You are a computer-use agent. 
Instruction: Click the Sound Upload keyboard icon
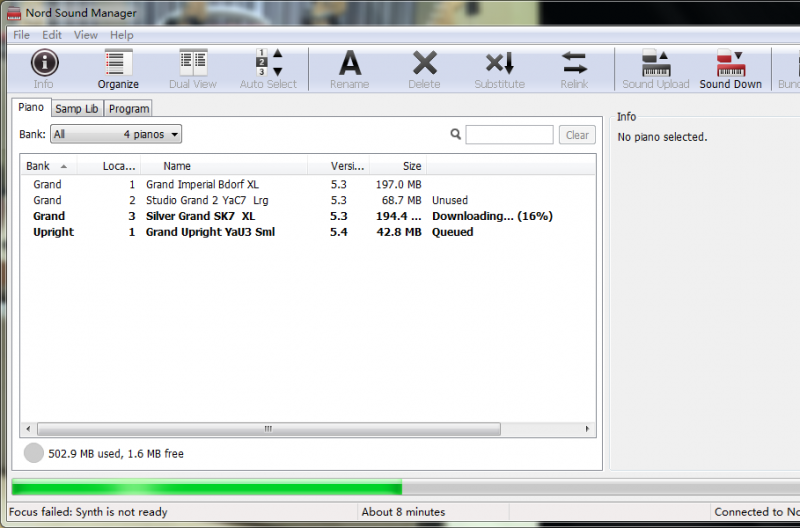pyautogui.click(x=656, y=64)
